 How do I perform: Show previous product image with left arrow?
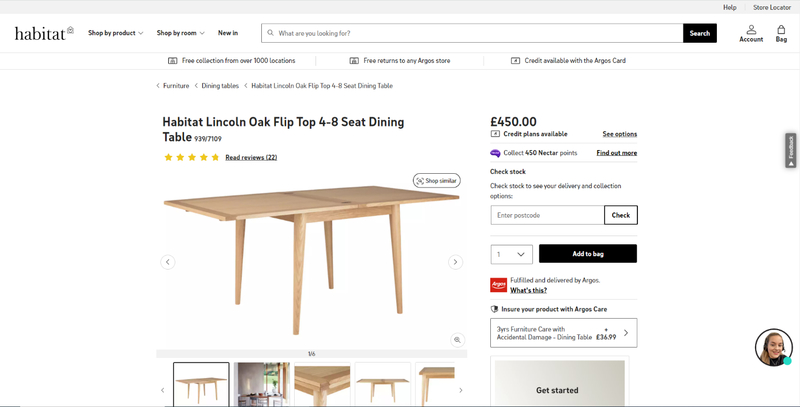tap(168, 262)
